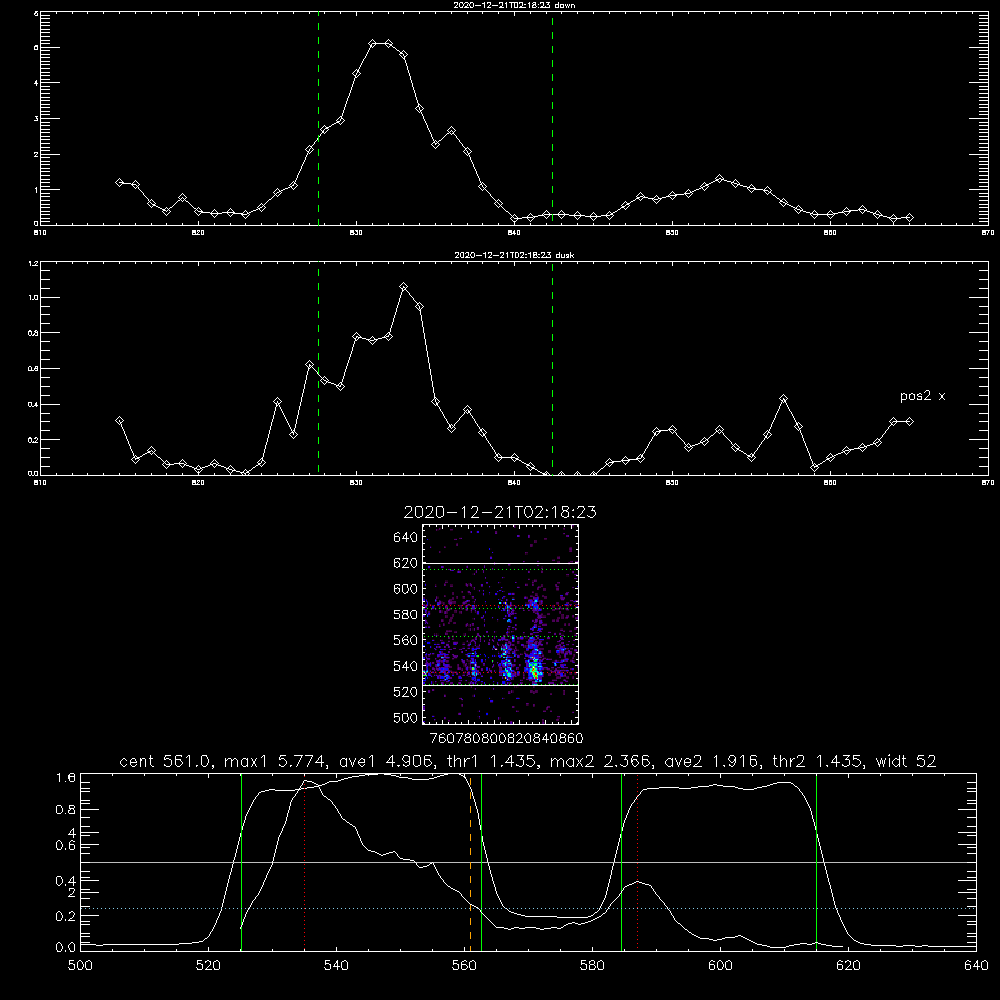Click the y-axis label '500' beside the spectrogram
The width and height of the screenshot is (1000, 1000).
pyautogui.click(x=406, y=718)
